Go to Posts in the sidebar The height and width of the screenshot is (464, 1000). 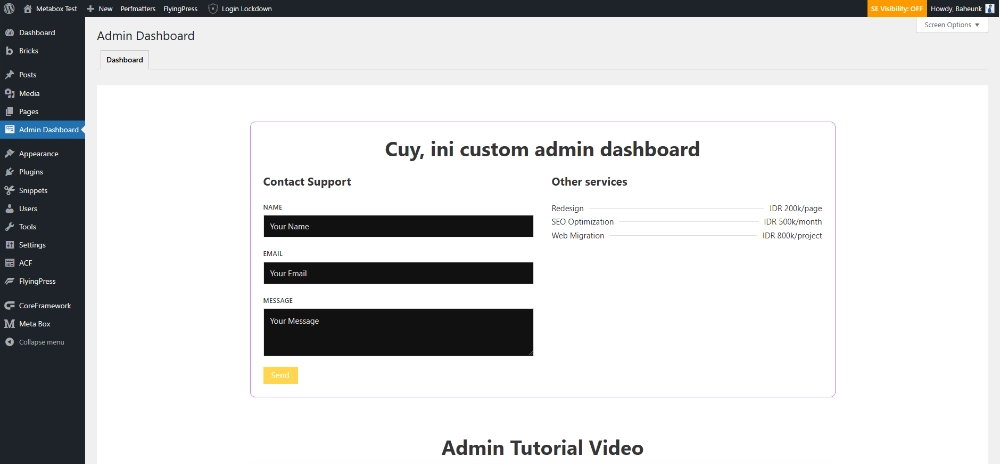tap(27, 75)
